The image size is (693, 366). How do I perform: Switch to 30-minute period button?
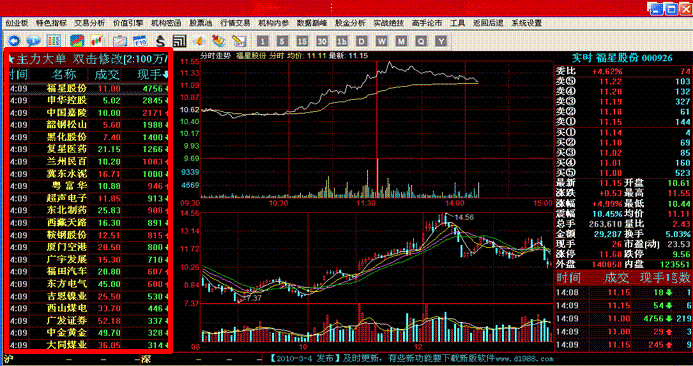coord(322,42)
